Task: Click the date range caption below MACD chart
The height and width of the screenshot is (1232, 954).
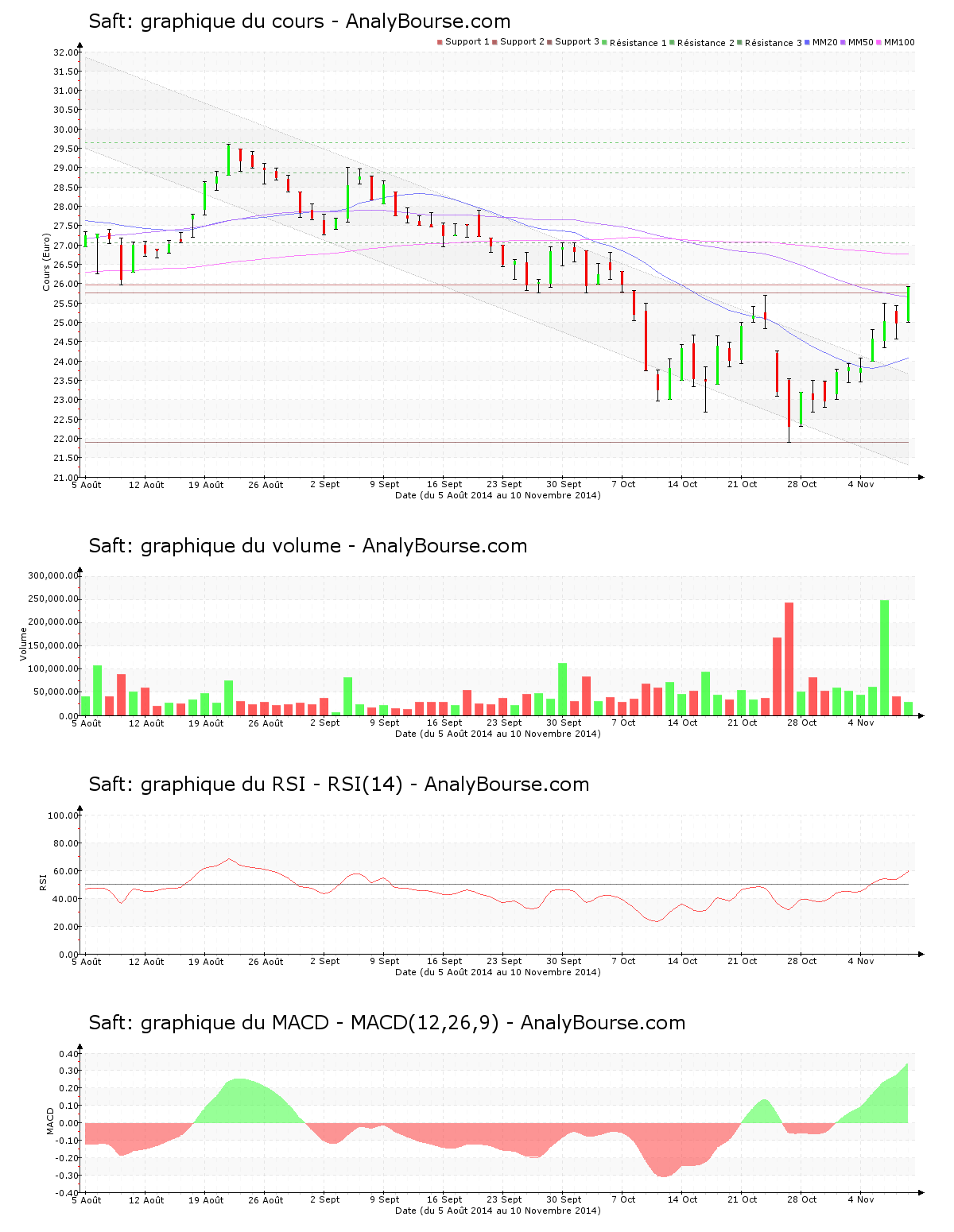Action: coord(498,1211)
